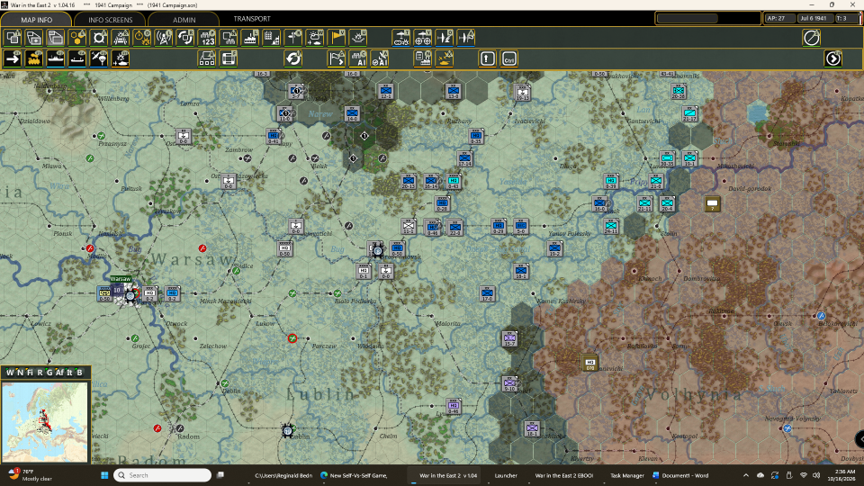Switch to Document1 - Word taskbar item
This screenshot has height=486, width=864.
(x=681, y=475)
